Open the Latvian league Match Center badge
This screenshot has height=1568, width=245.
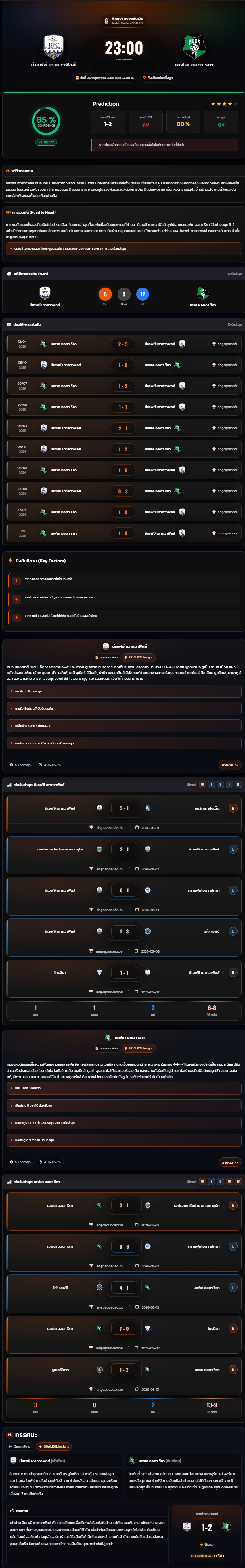(x=123, y=20)
